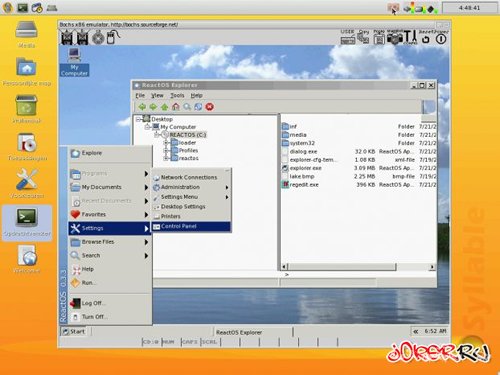Viewport: 500px width, 375px height.
Task: Click right scroll arrow of file list
Action: pyautogui.click(x=432, y=267)
